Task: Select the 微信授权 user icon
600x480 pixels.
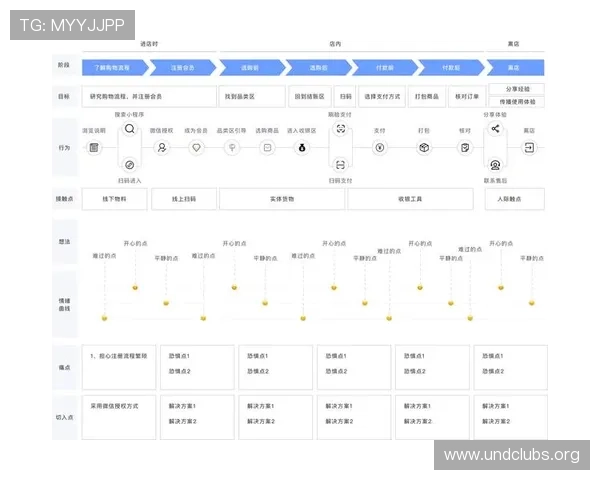Action: tap(162, 147)
